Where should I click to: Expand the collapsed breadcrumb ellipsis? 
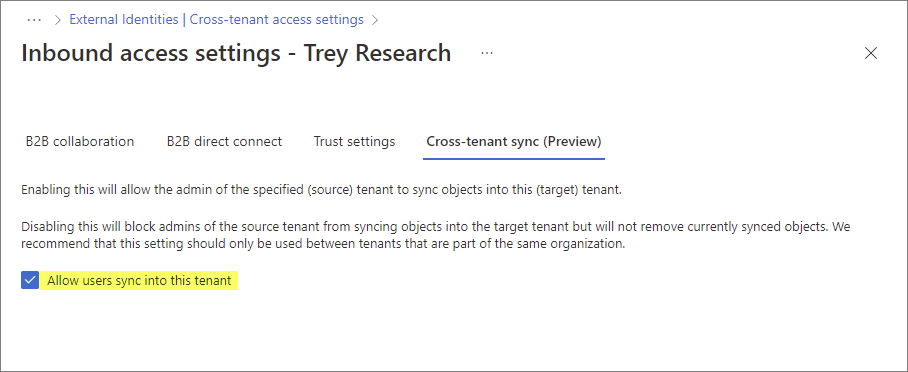pyautogui.click(x=34, y=20)
